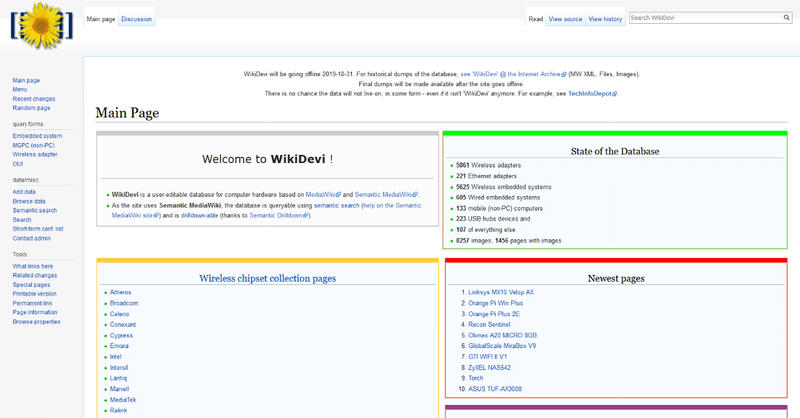This screenshot has height=418, width=800.
Task: Open the Wireless adapter query form
Action: [35, 155]
